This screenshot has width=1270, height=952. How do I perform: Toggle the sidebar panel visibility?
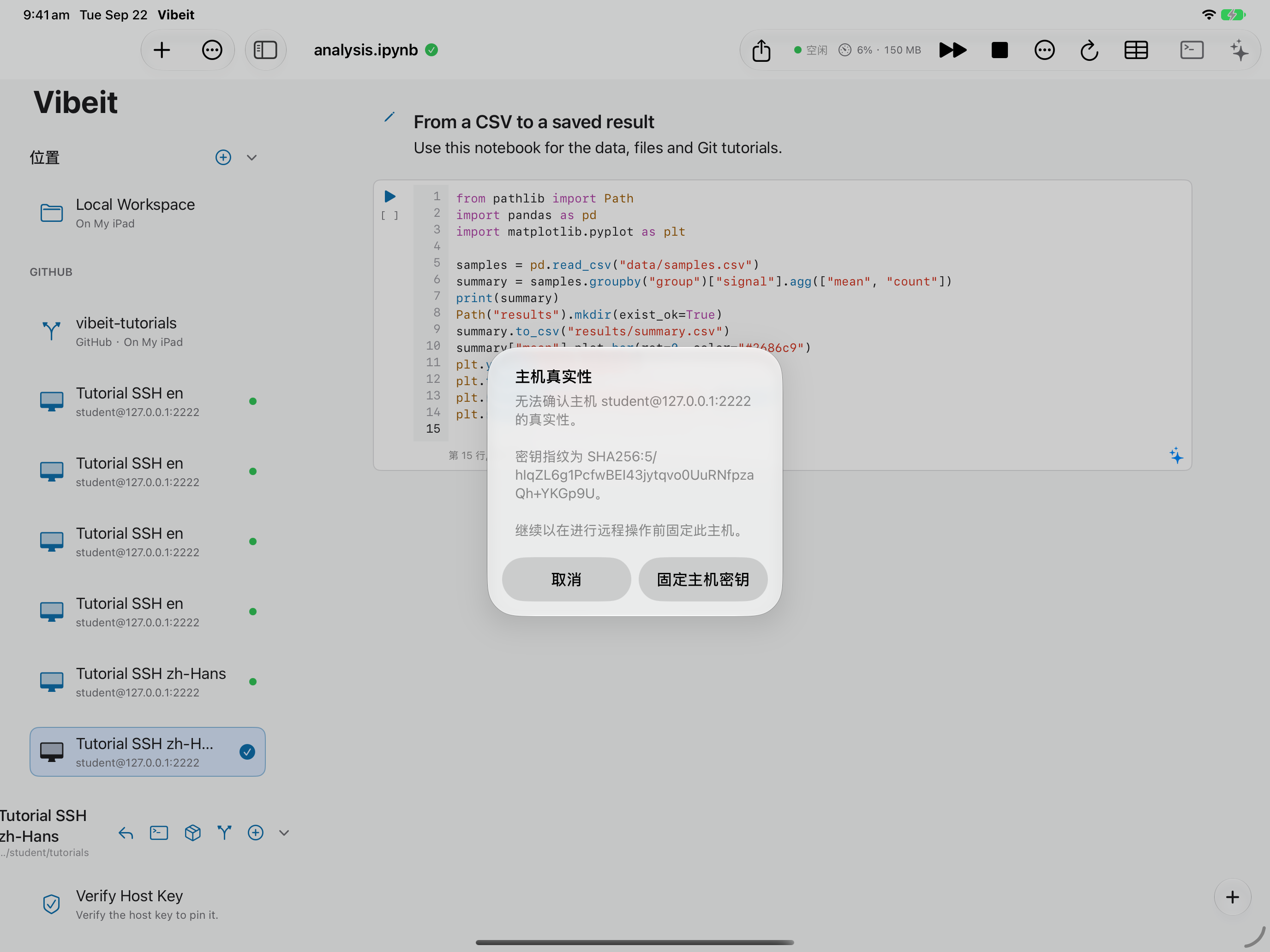tap(265, 50)
